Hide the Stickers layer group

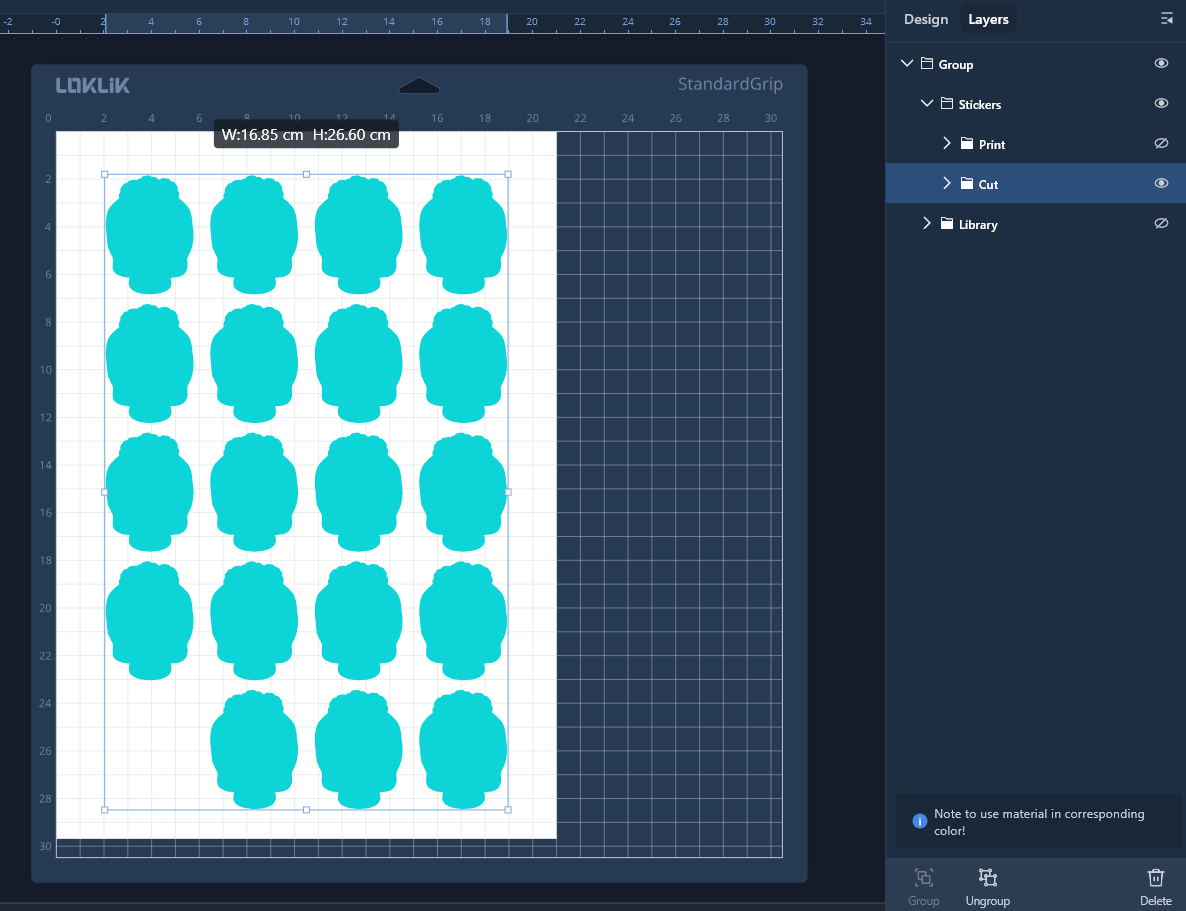(x=1161, y=104)
